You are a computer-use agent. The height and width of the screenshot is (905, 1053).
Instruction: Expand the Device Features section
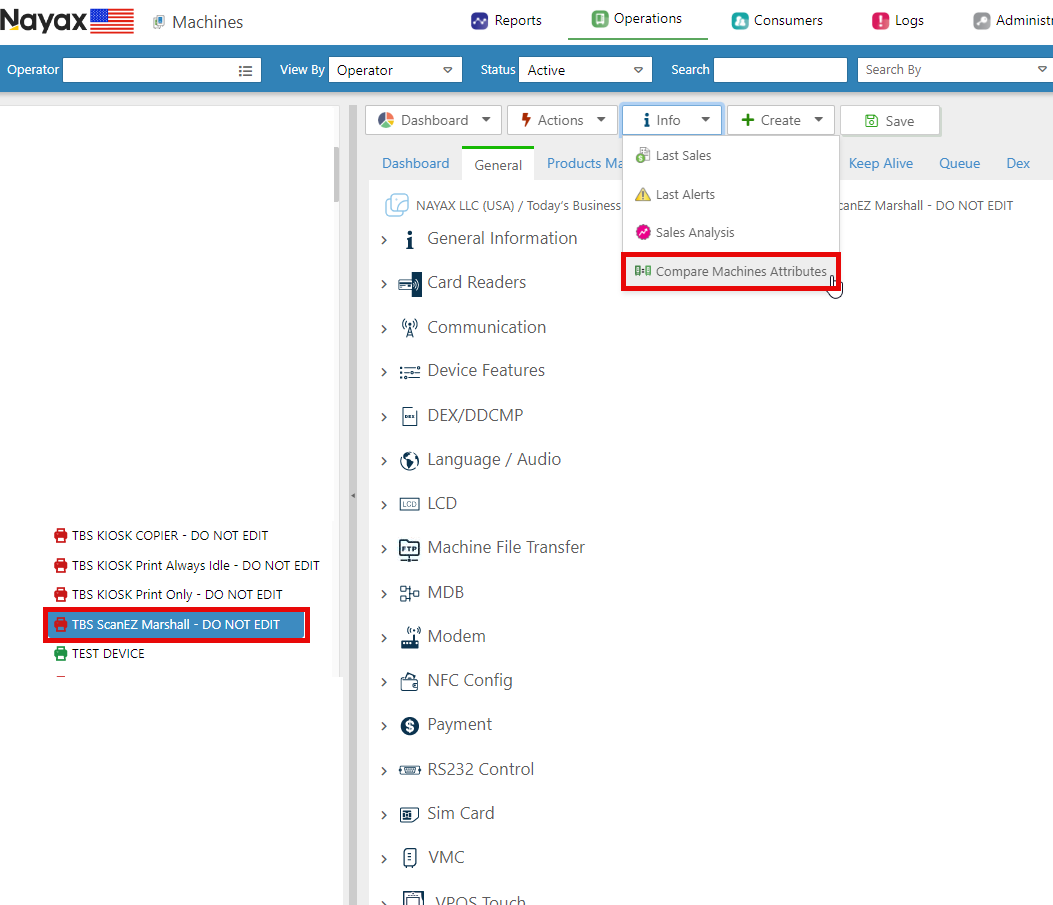point(384,372)
